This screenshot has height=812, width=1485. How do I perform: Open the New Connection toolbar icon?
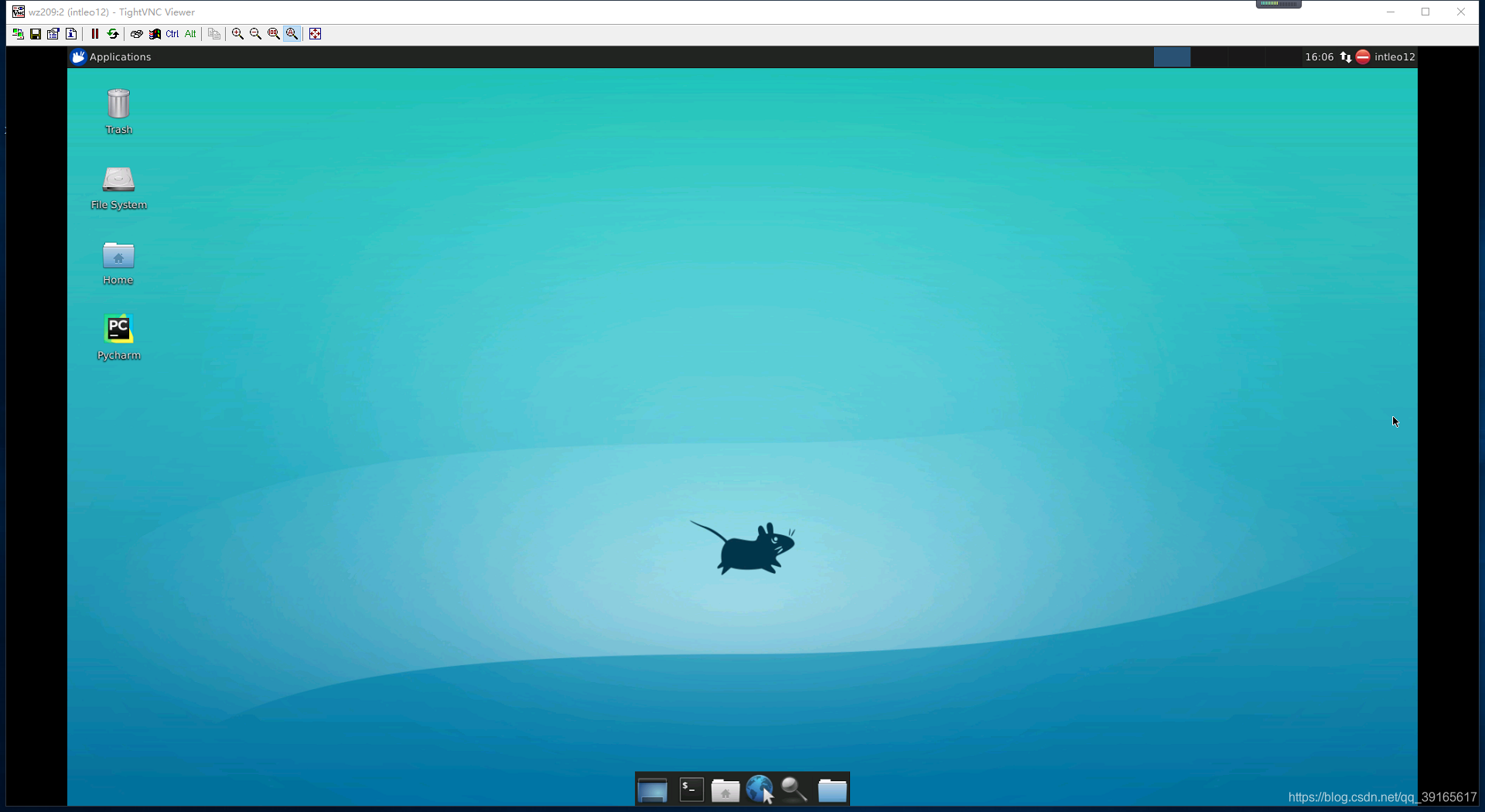pos(18,34)
